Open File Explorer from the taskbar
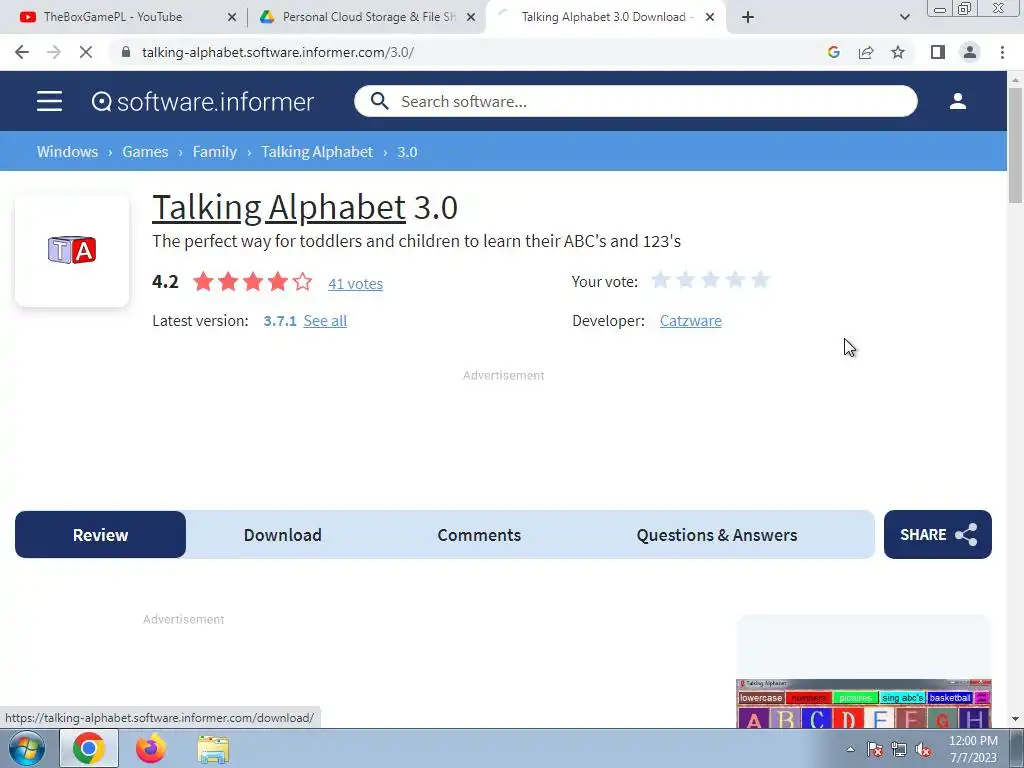Screen dimensions: 1024x768 tap(213, 750)
